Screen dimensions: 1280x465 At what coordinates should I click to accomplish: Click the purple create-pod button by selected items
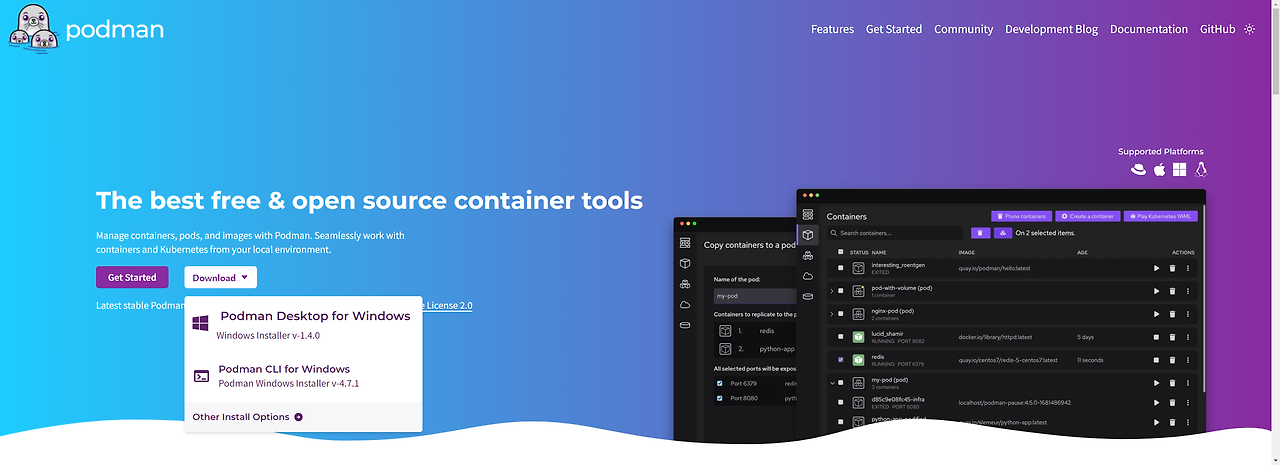click(x=1002, y=233)
